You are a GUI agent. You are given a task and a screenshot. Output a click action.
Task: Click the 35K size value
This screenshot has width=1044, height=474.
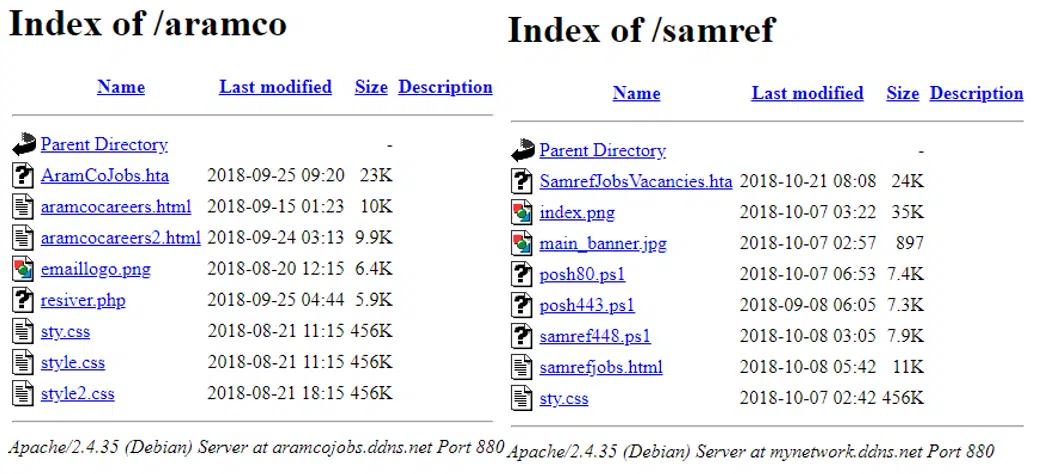pyautogui.click(x=908, y=212)
